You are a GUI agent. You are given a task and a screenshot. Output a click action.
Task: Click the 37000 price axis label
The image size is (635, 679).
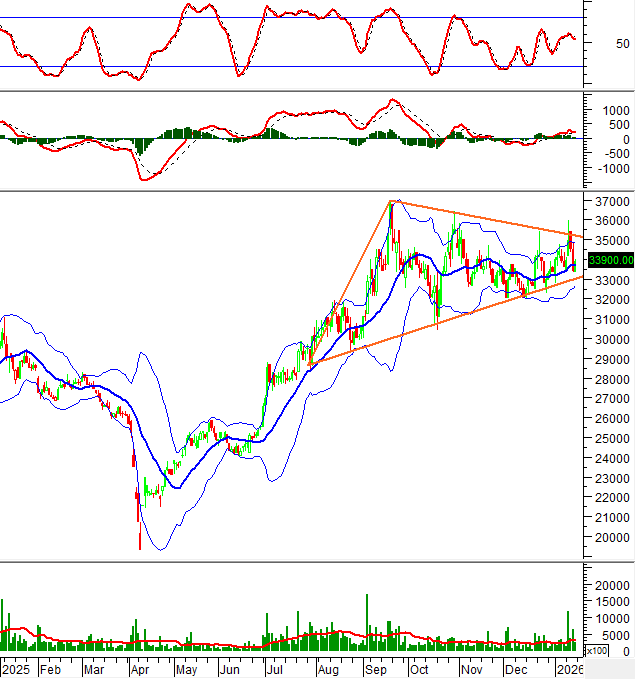coord(608,202)
